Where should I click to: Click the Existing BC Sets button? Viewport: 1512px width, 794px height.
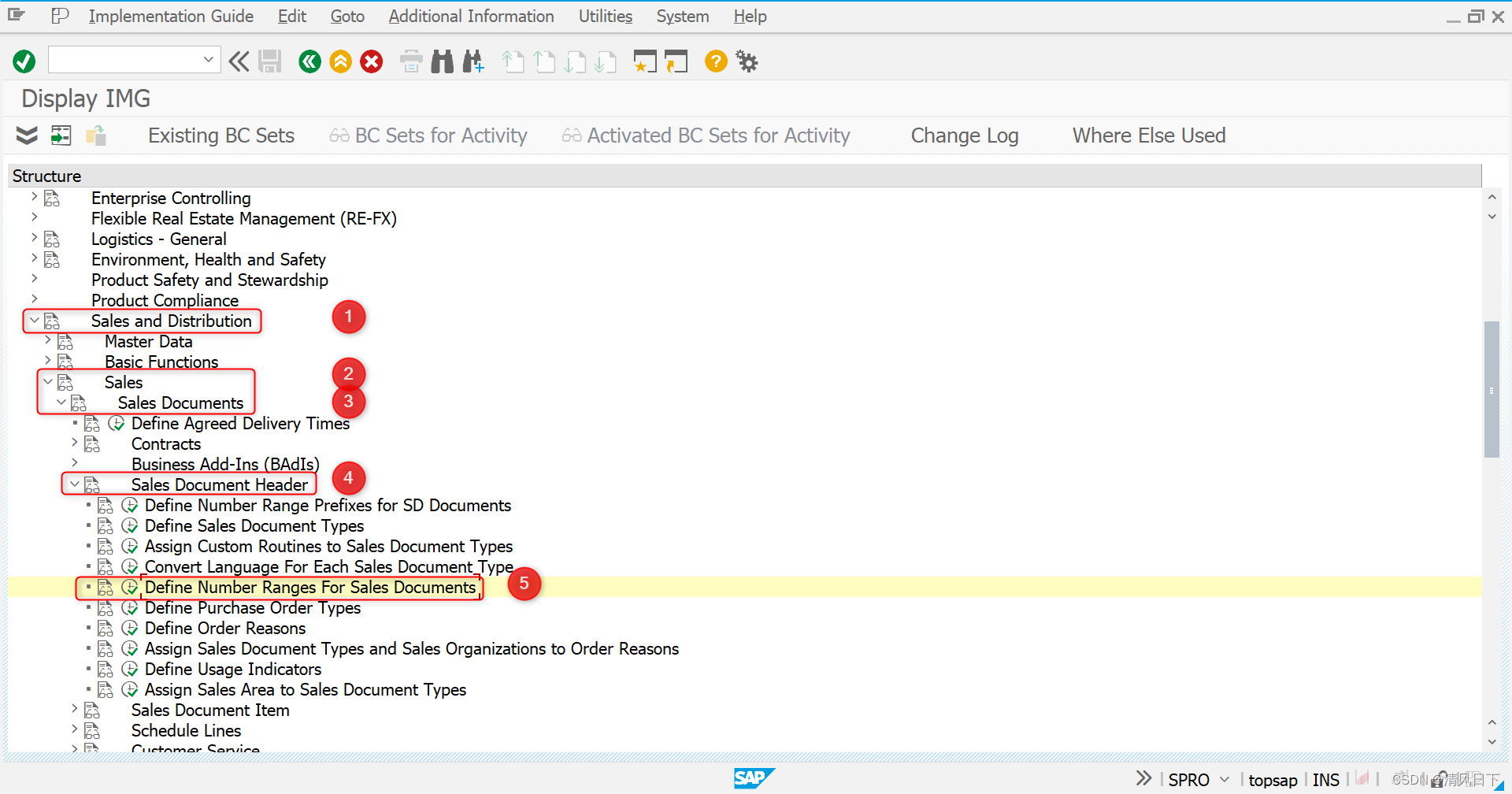pyautogui.click(x=220, y=135)
